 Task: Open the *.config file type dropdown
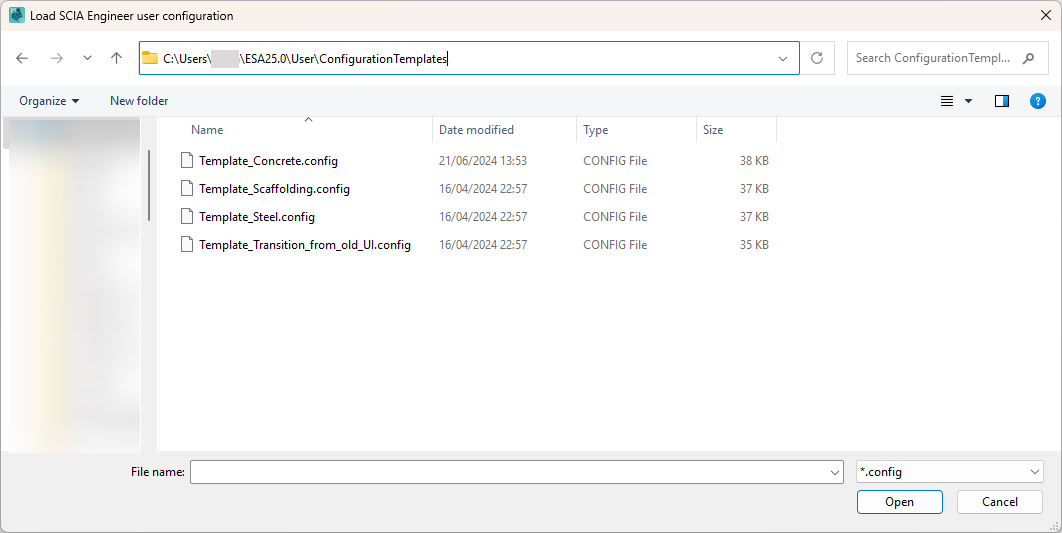(x=950, y=472)
